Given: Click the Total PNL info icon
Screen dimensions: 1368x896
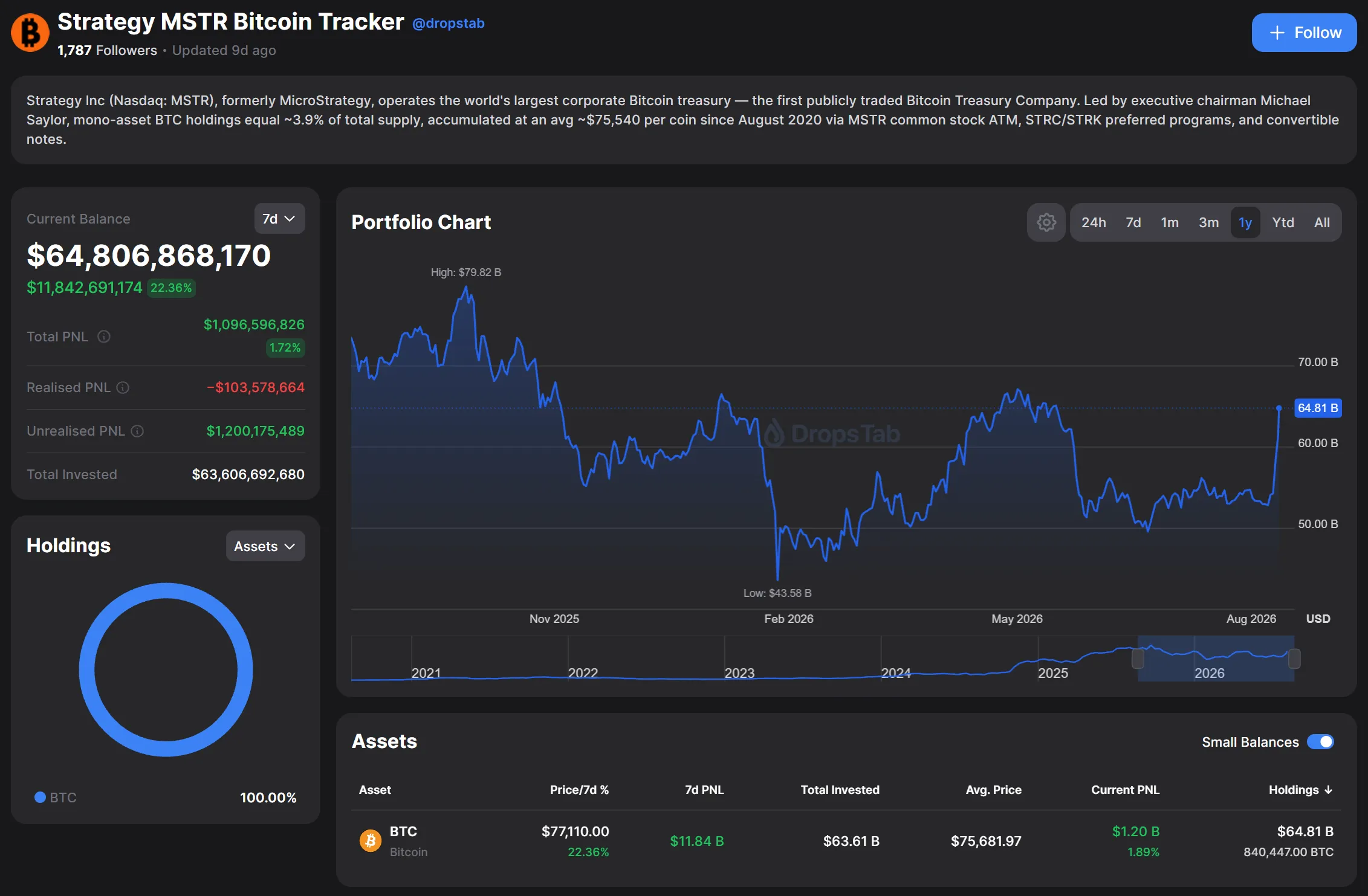Looking at the screenshot, I should [104, 337].
